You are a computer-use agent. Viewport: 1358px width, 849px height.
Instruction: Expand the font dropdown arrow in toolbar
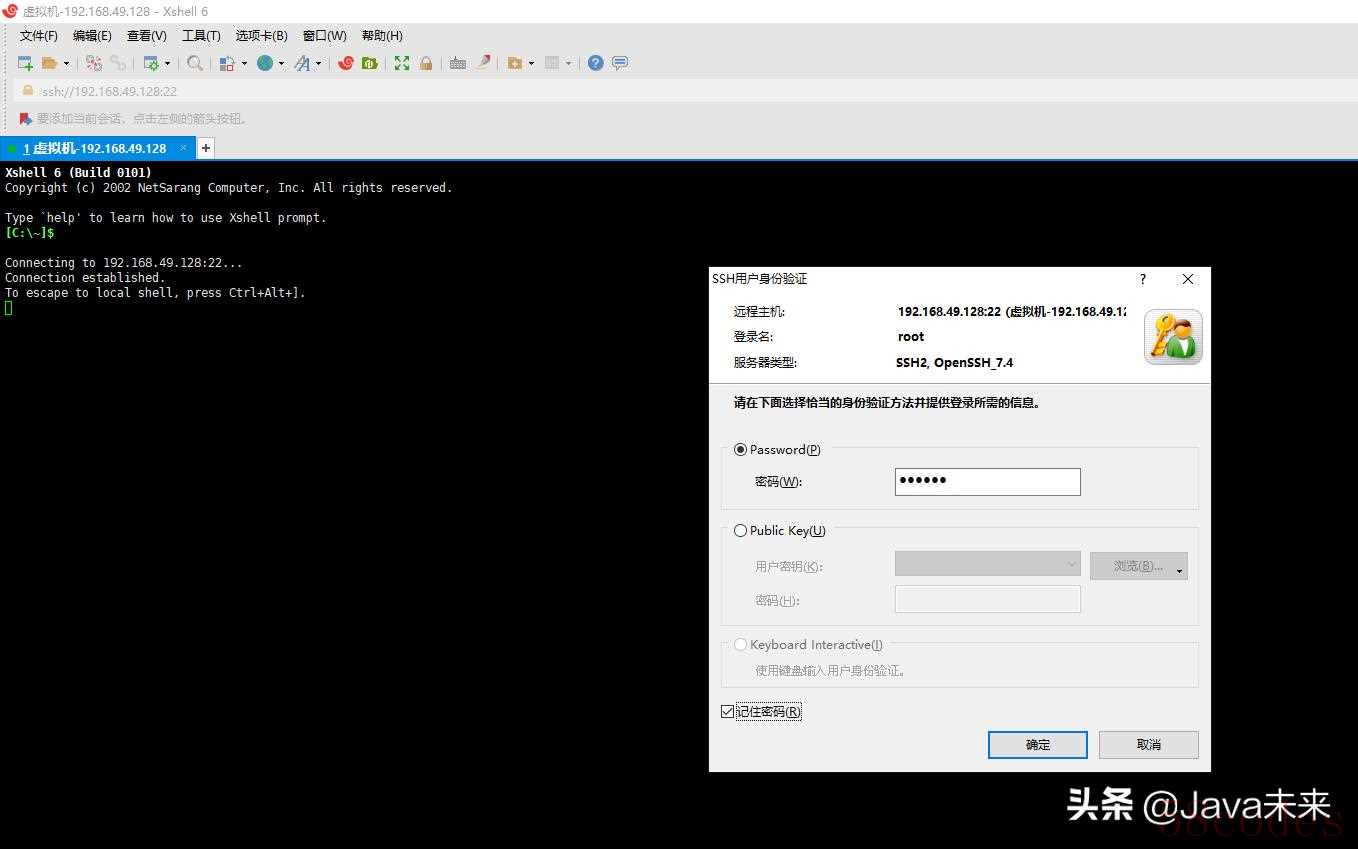click(x=319, y=64)
